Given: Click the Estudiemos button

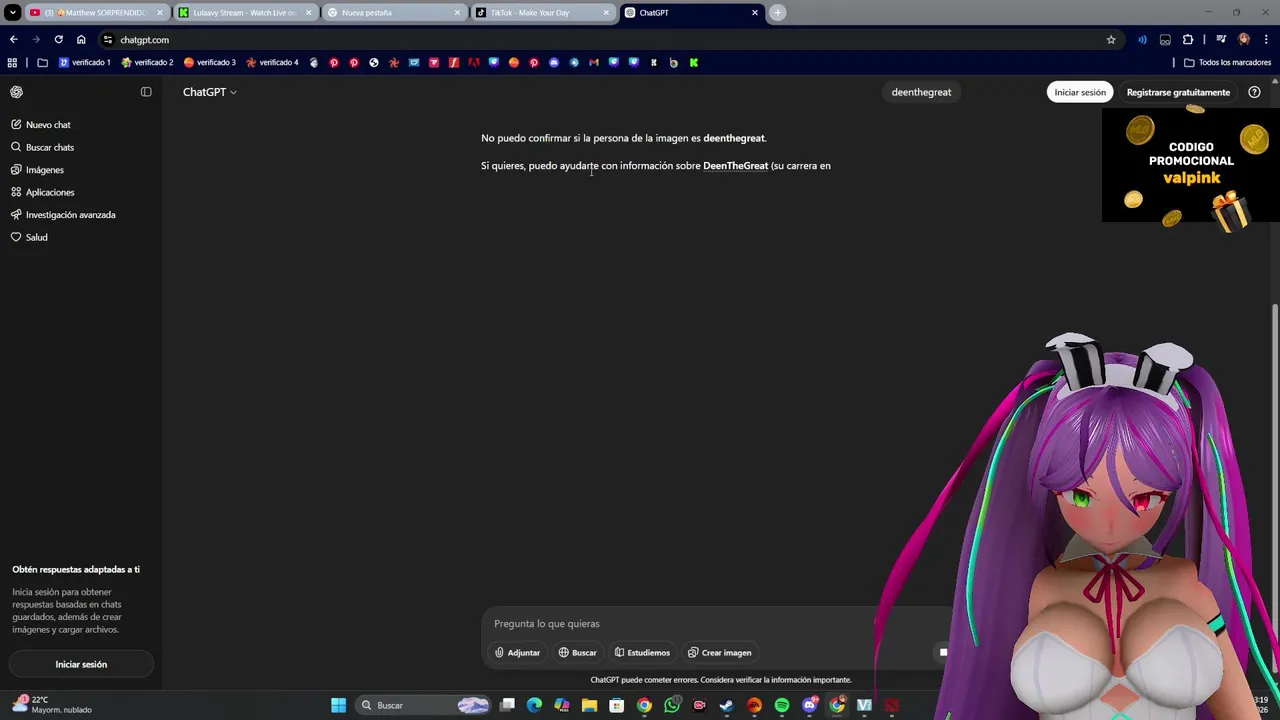Looking at the screenshot, I should [x=642, y=653].
